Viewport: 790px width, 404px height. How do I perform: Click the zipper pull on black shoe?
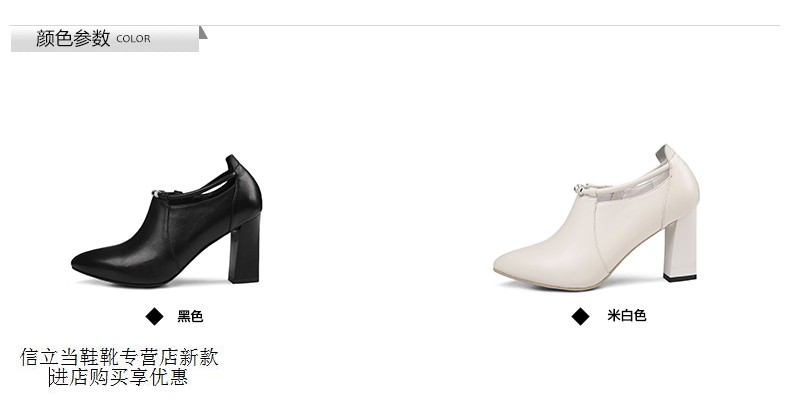point(158,193)
